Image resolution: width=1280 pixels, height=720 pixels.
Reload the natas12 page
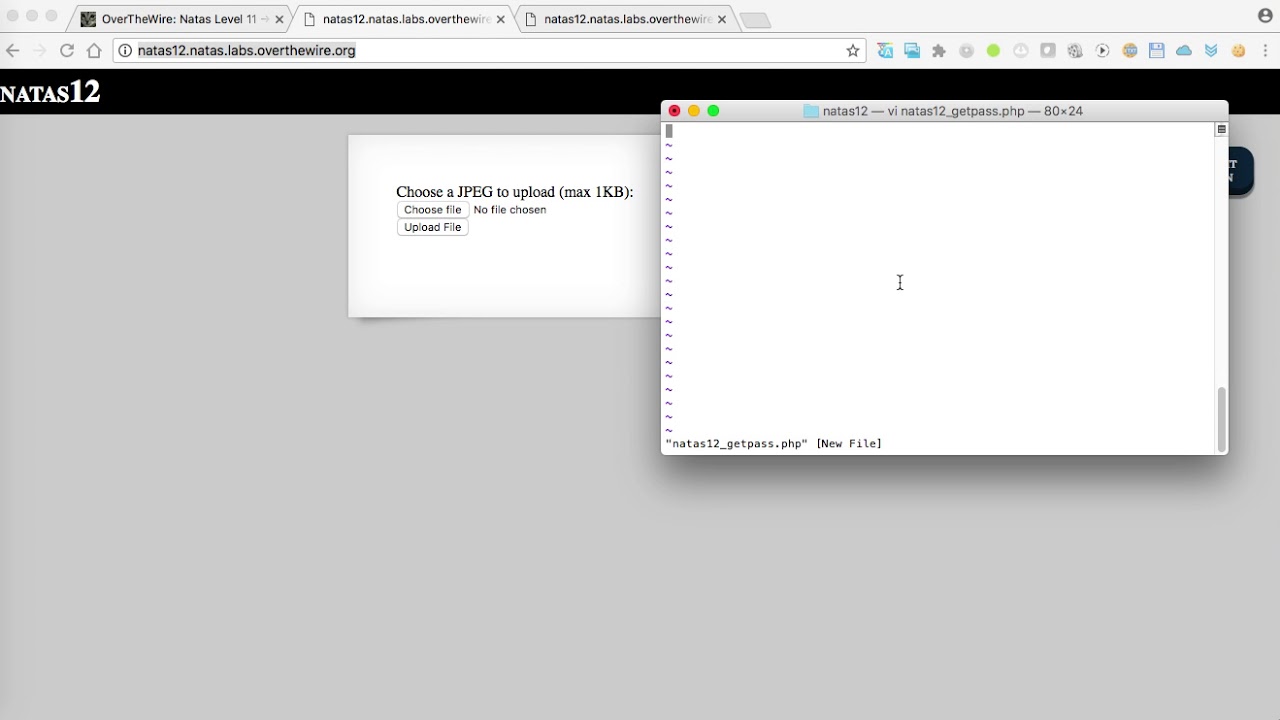(x=67, y=51)
